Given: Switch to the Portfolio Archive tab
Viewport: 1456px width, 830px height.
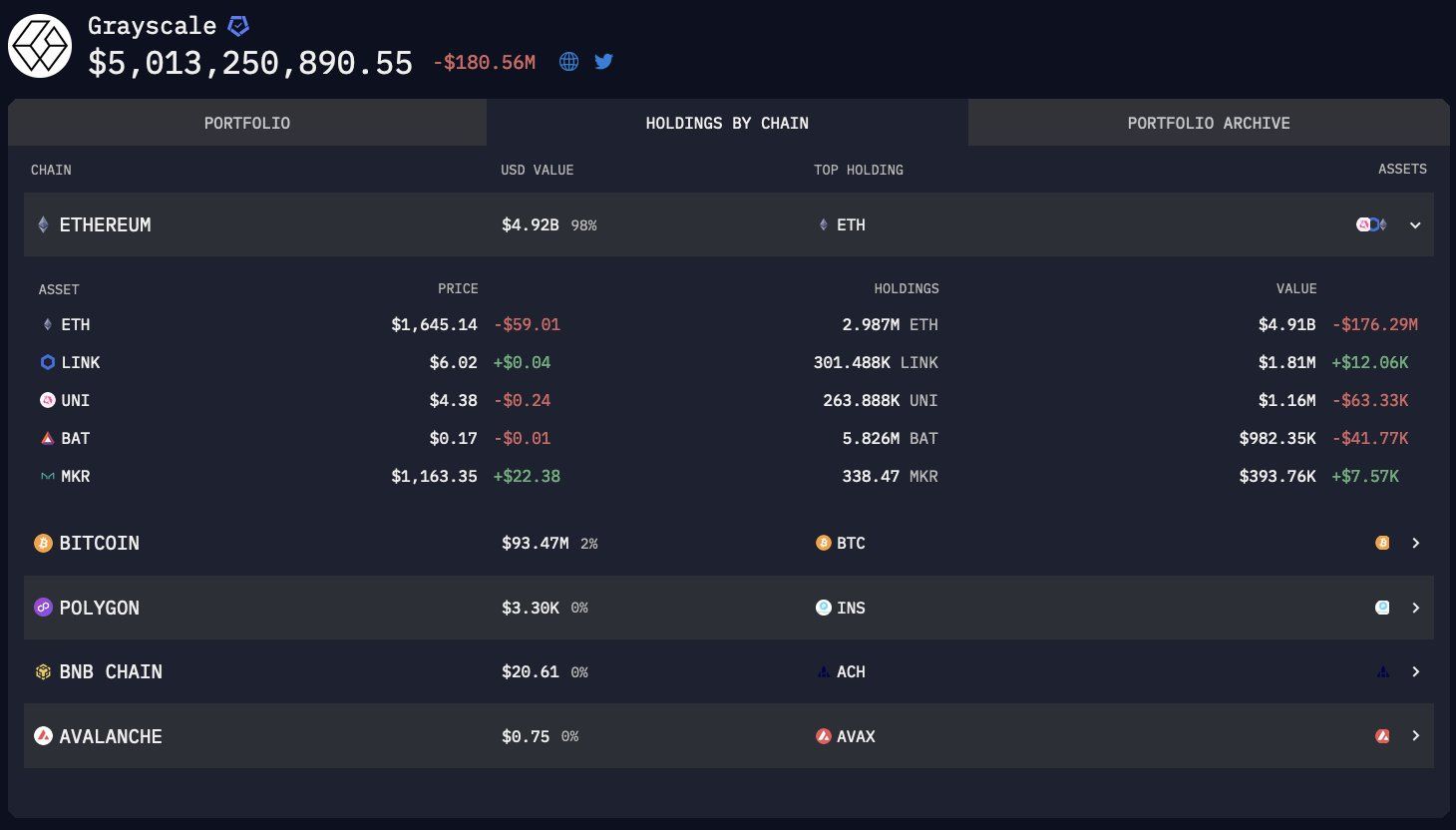Looking at the screenshot, I should coord(1209,123).
